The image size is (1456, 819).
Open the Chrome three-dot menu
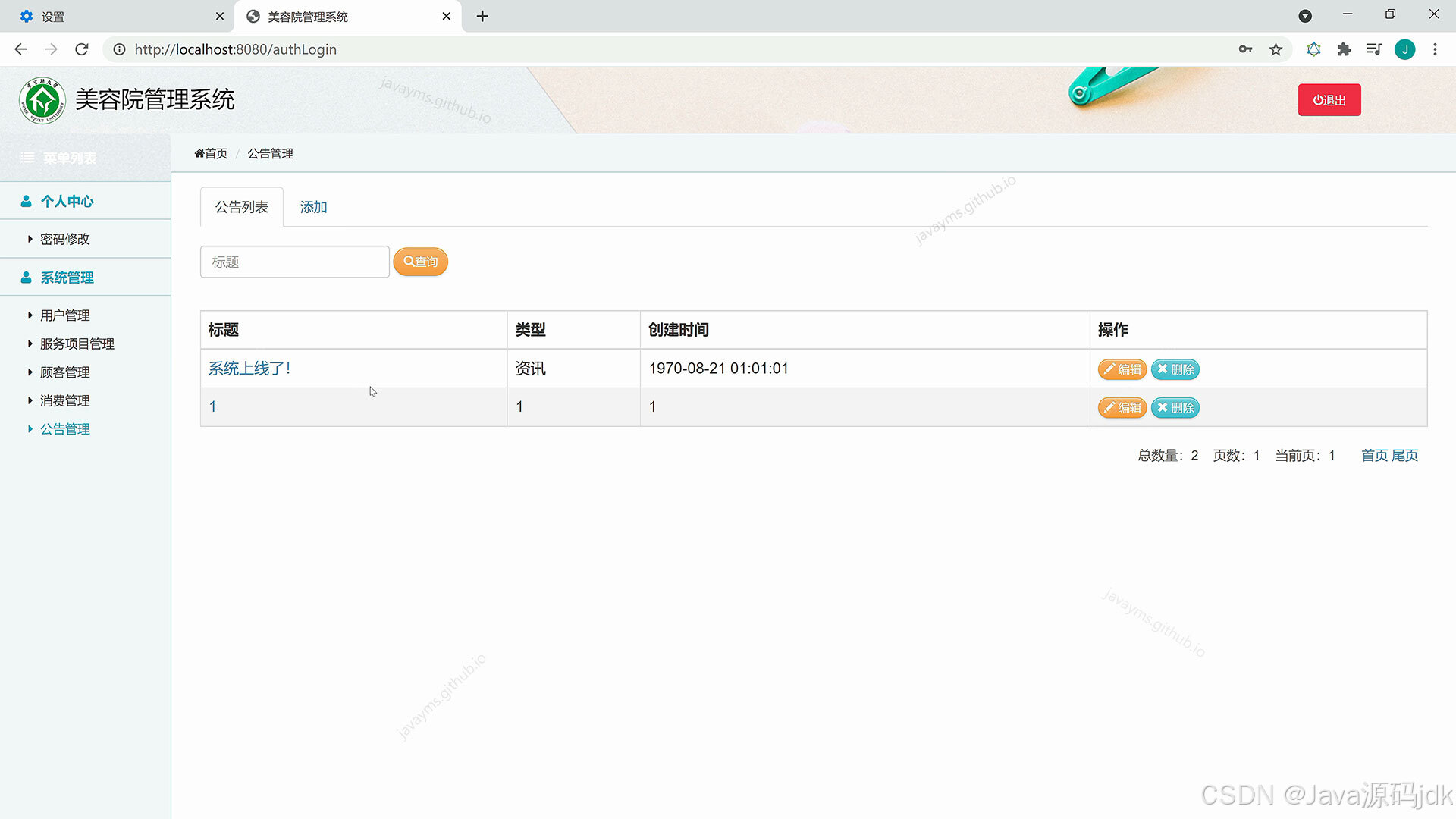pyautogui.click(x=1435, y=49)
